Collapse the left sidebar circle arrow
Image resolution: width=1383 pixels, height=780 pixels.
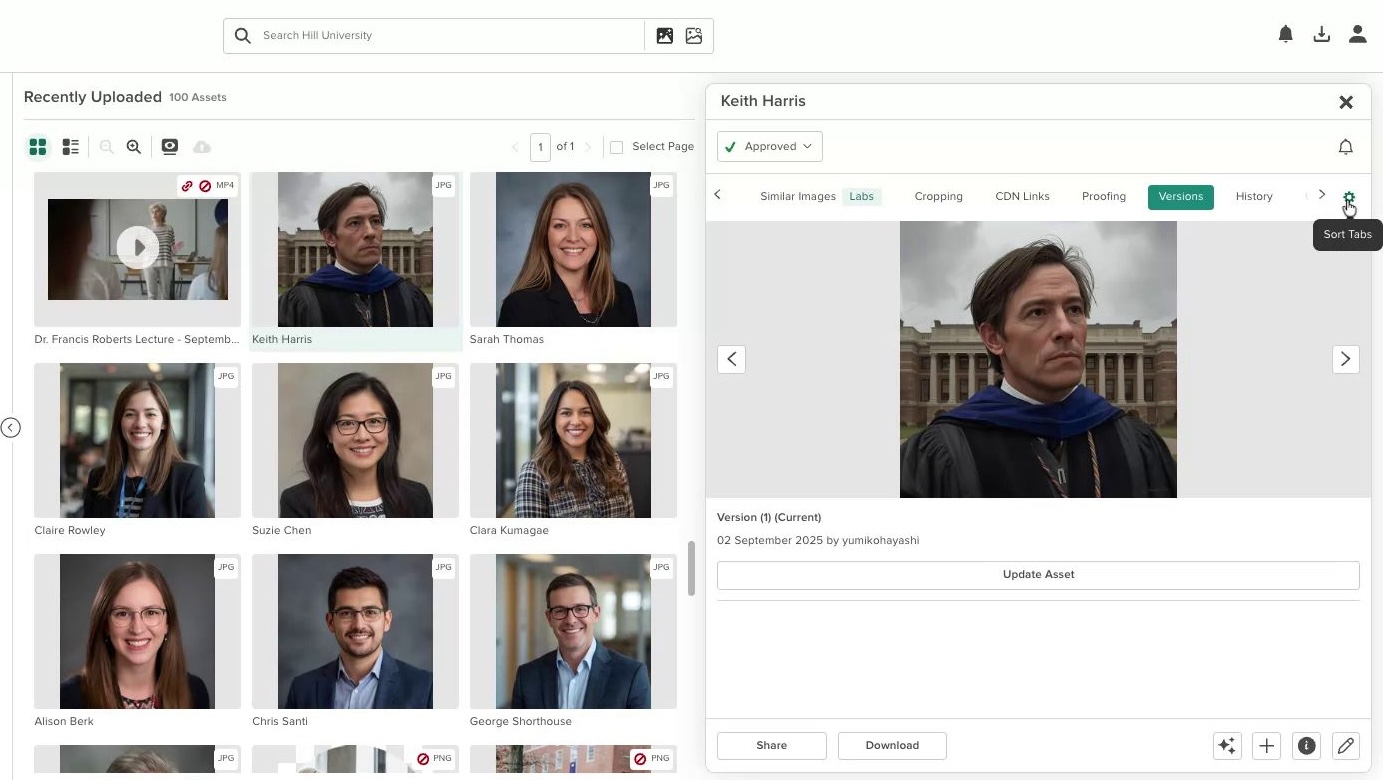11,428
